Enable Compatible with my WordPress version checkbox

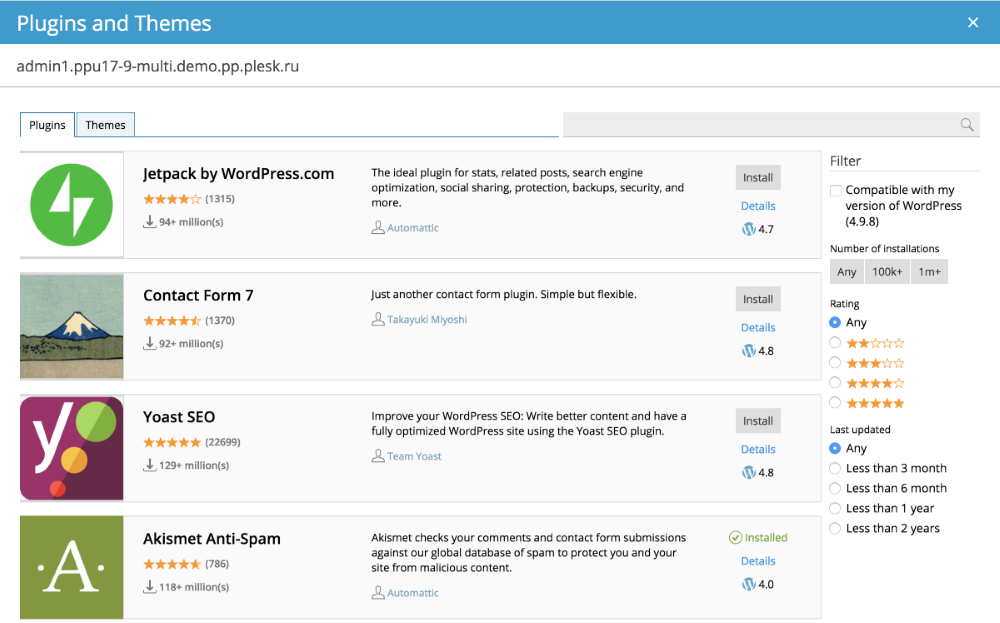(836, 190)
